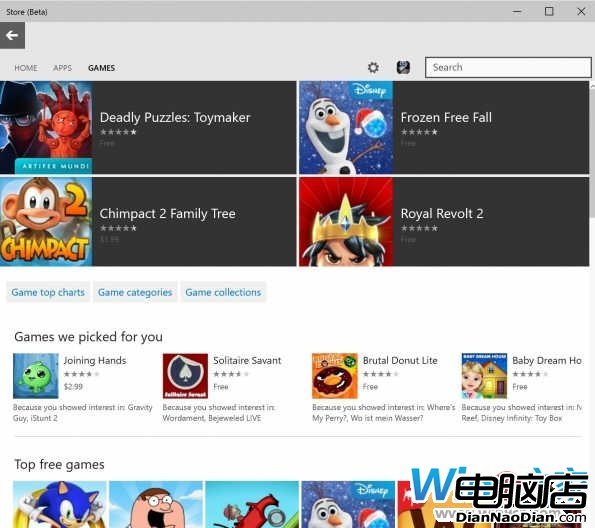Open Game categories
The image size is (595, 528).
click(x=135, y=292)
